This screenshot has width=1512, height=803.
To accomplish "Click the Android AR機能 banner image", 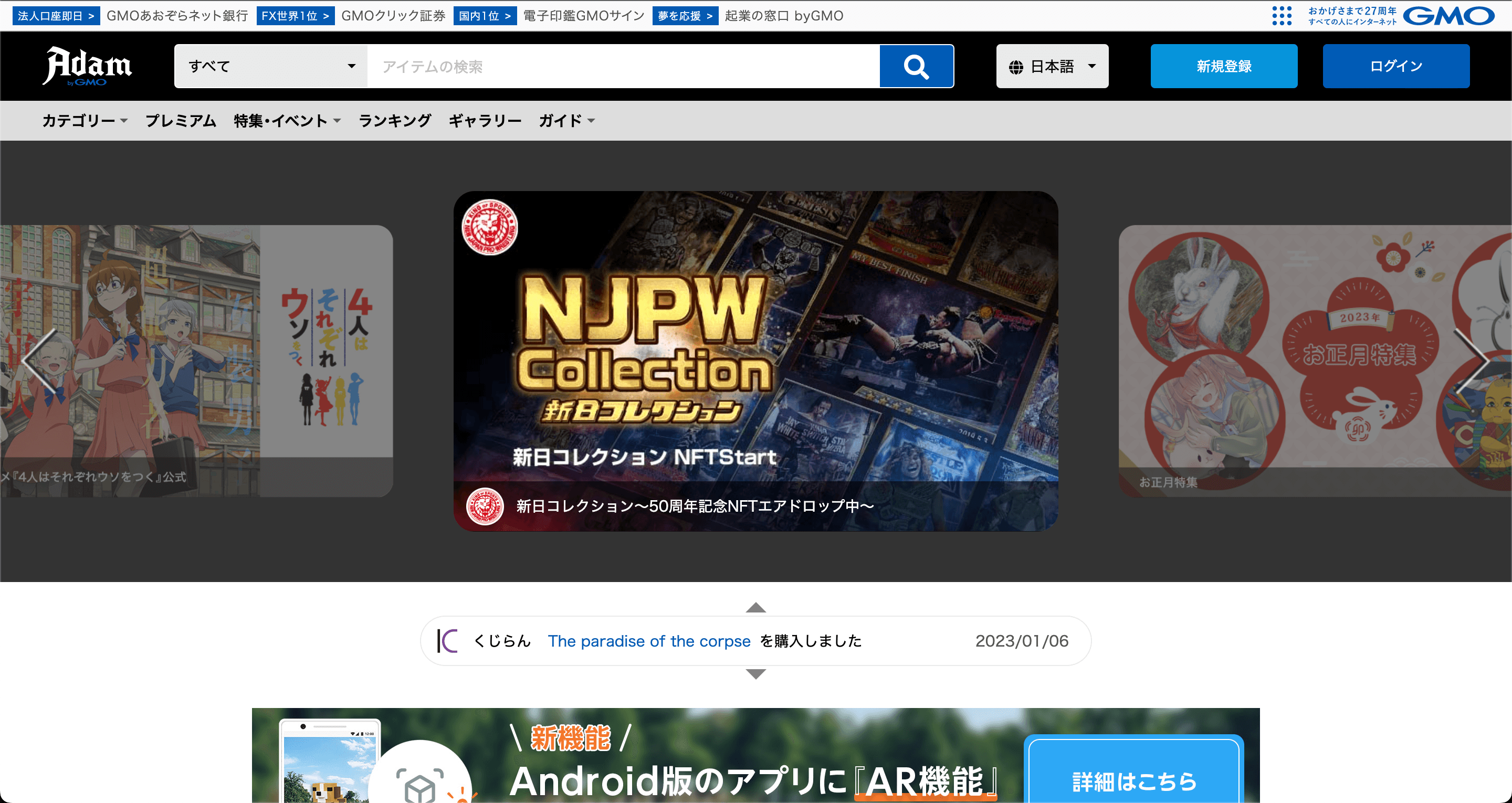I will tap(755, 755).
